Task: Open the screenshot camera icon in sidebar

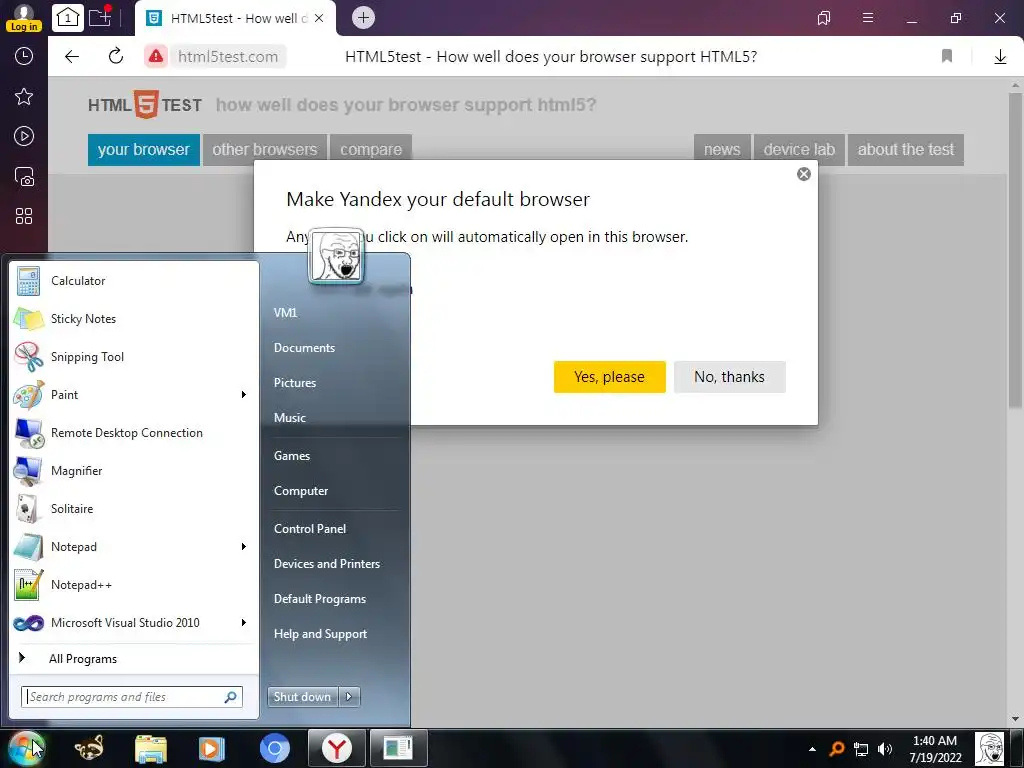Action: pos(24,176)
